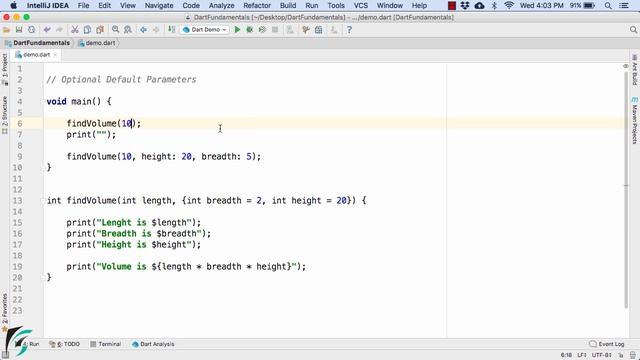
Task: Collapse the findVolume function fold marker
Action: click(42, 201)
